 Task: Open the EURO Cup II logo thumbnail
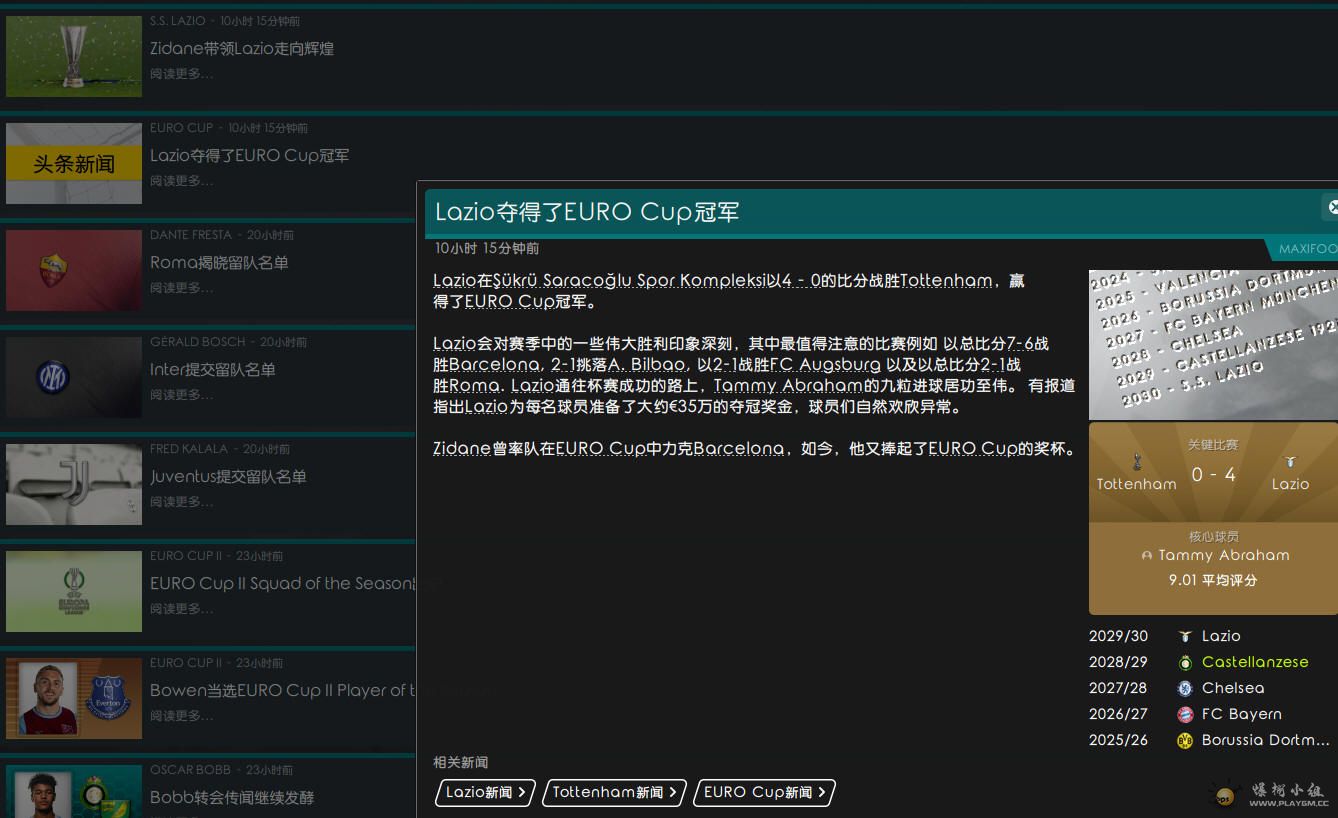click(x=74, y=591)
